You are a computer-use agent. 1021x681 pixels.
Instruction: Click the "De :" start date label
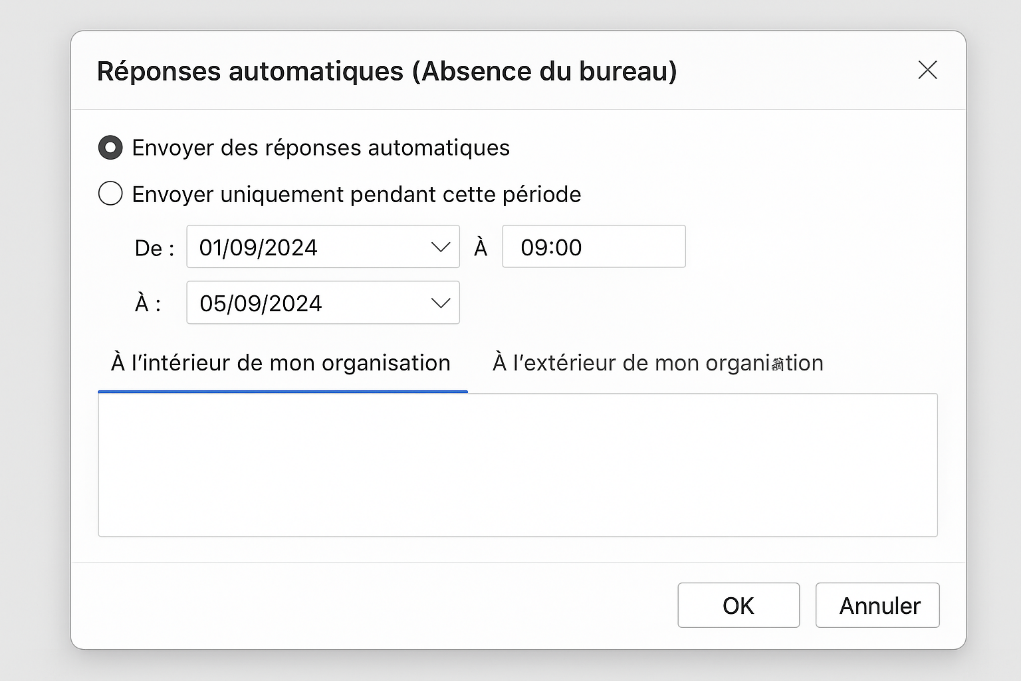(154, 248)
